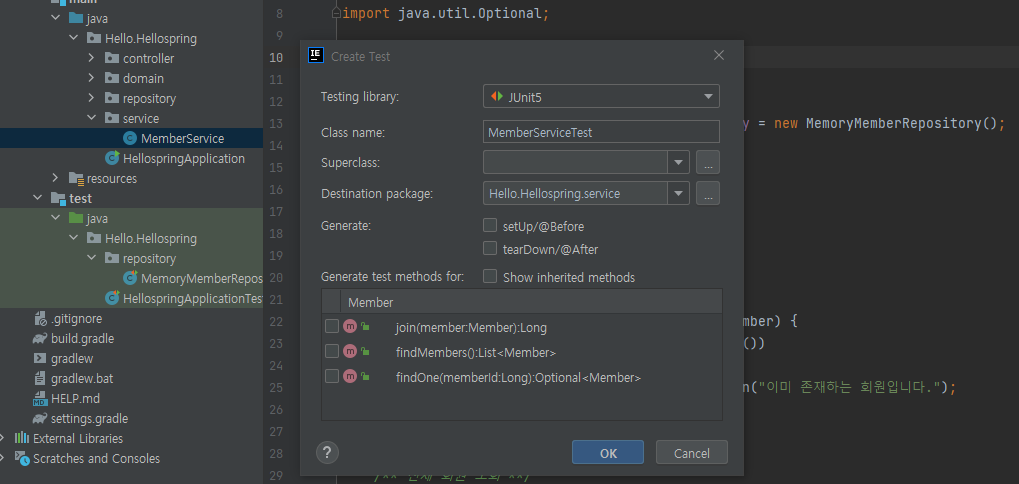Click line number 10 in the gutter
The width and height of the screenshot is (1019, 484).
click(x=276, y=57)
